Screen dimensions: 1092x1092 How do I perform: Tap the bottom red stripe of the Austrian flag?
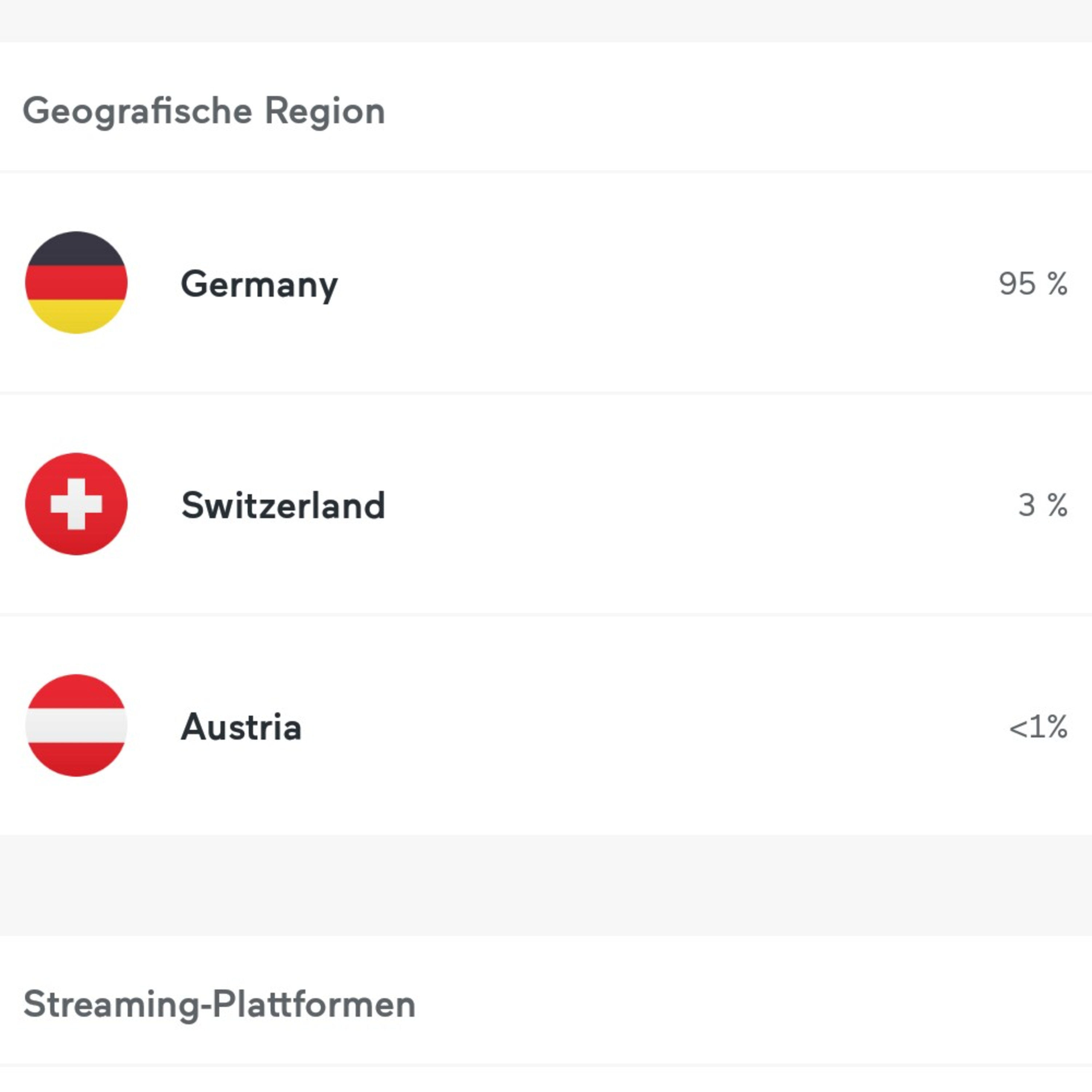[76, 759]
